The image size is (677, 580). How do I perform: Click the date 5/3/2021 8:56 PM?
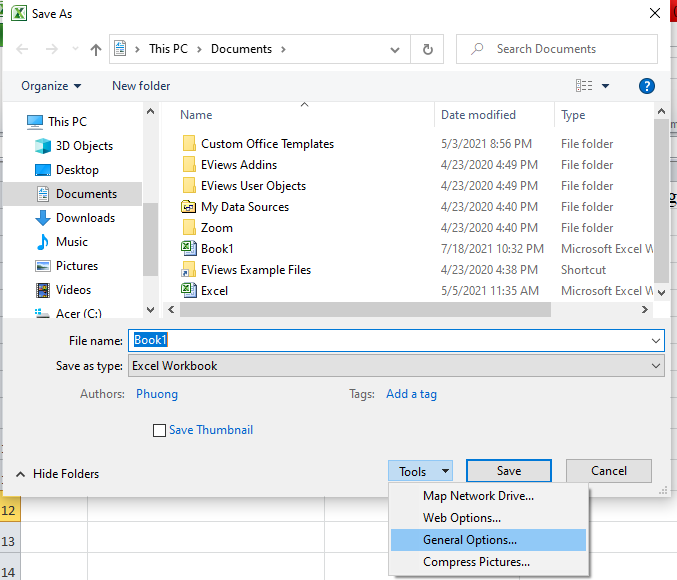tap(486, 144)
